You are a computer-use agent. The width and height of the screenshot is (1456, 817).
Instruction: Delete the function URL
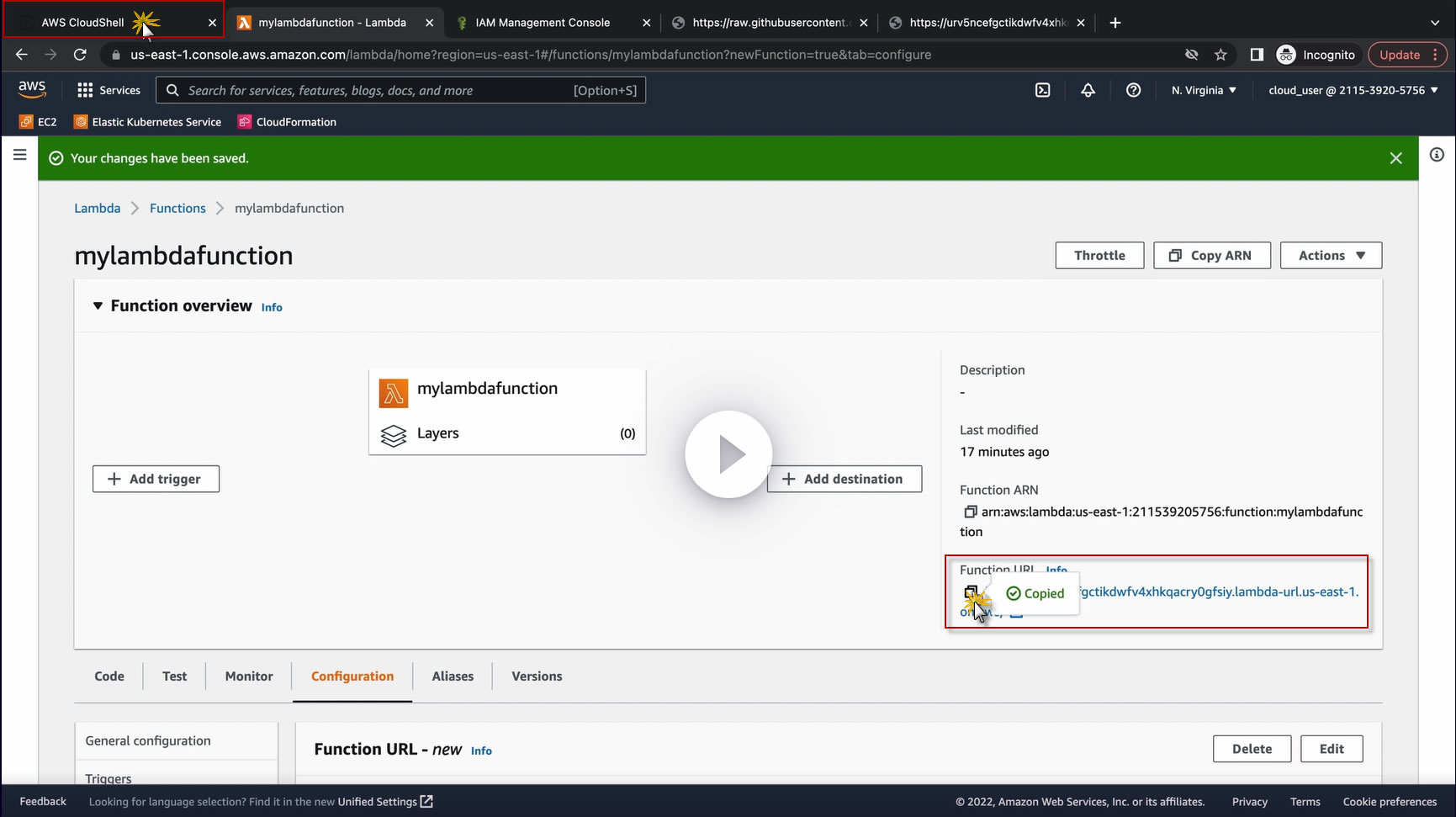1252,749
